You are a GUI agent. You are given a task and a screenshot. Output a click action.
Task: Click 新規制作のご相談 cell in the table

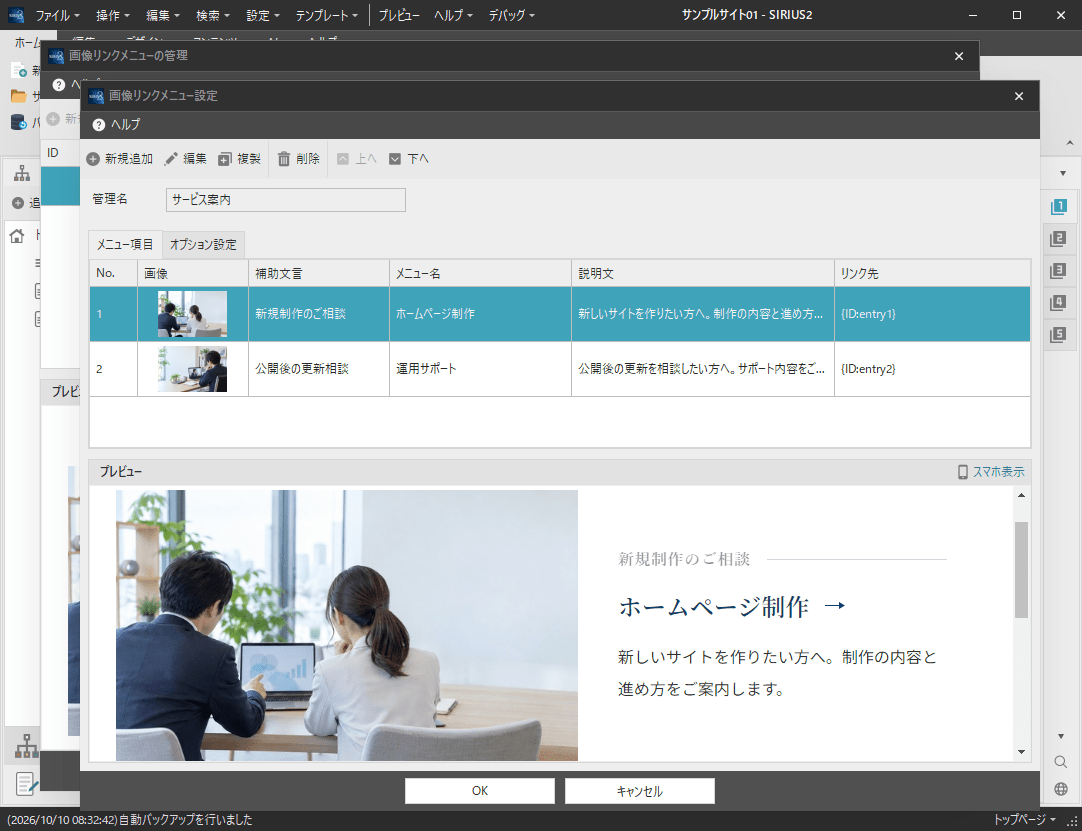[x=319, y=314]
